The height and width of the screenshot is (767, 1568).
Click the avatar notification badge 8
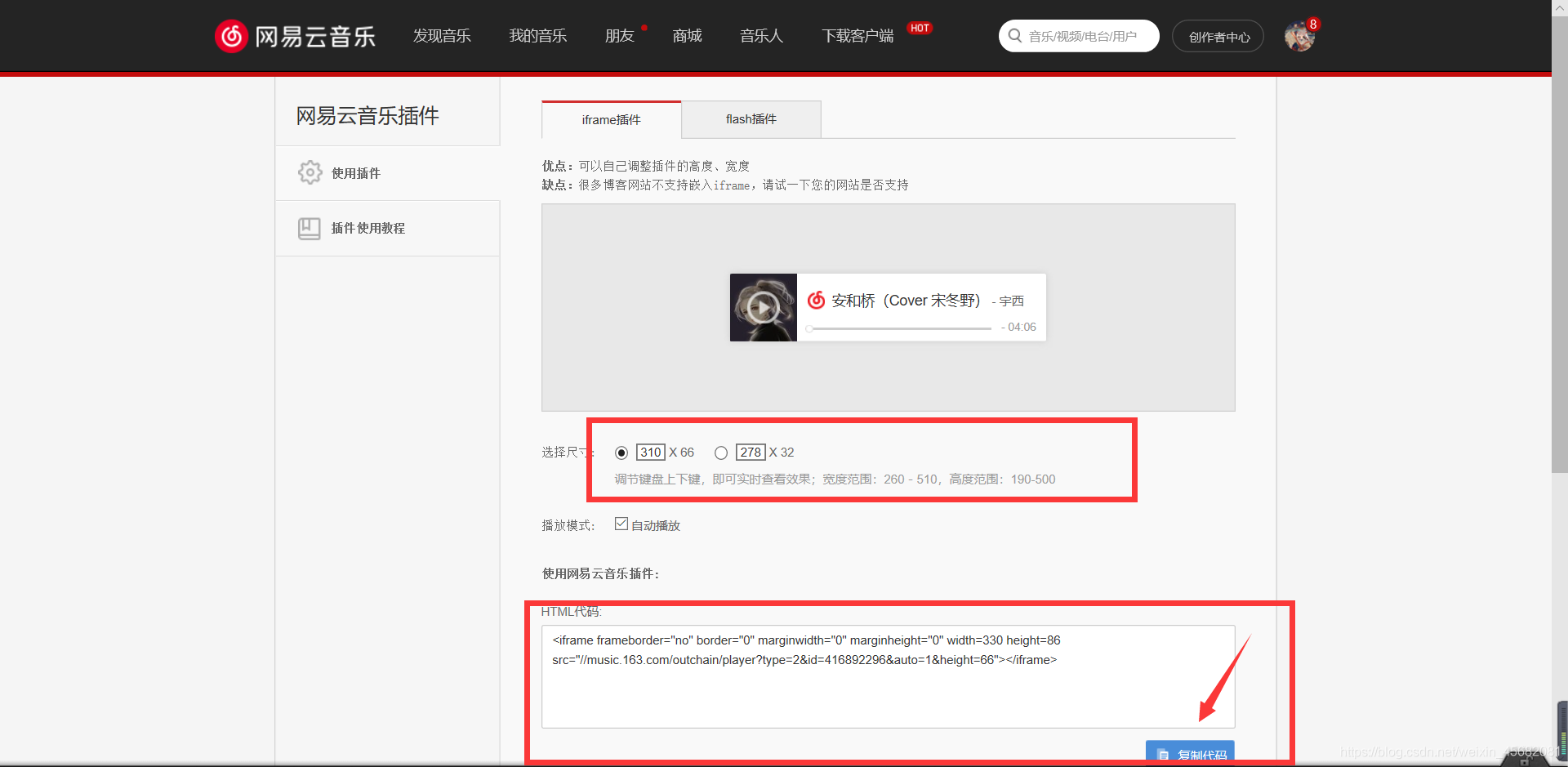(x=1313, y=25)
